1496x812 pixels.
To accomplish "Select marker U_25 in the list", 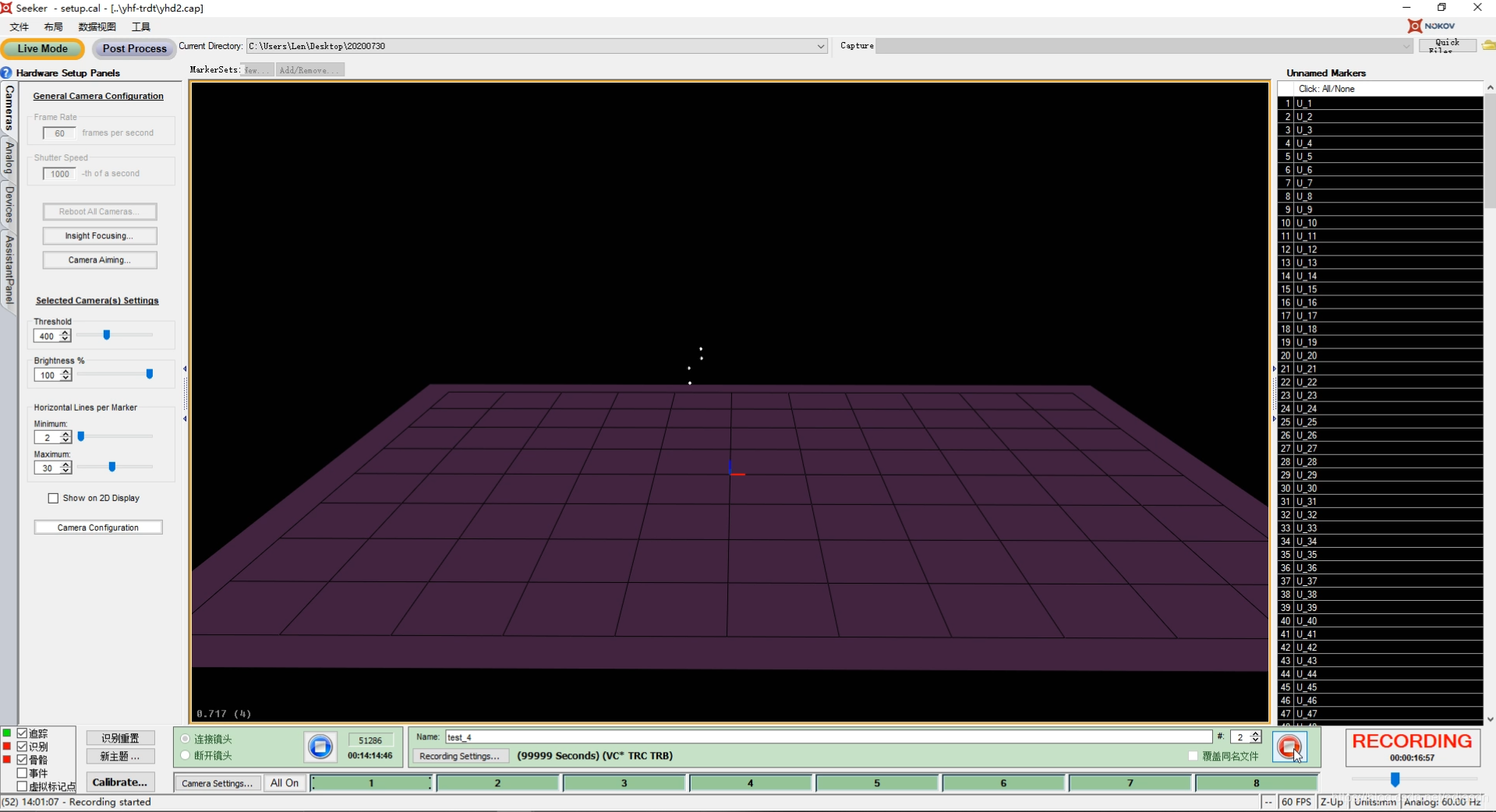I will (1380, 422).
